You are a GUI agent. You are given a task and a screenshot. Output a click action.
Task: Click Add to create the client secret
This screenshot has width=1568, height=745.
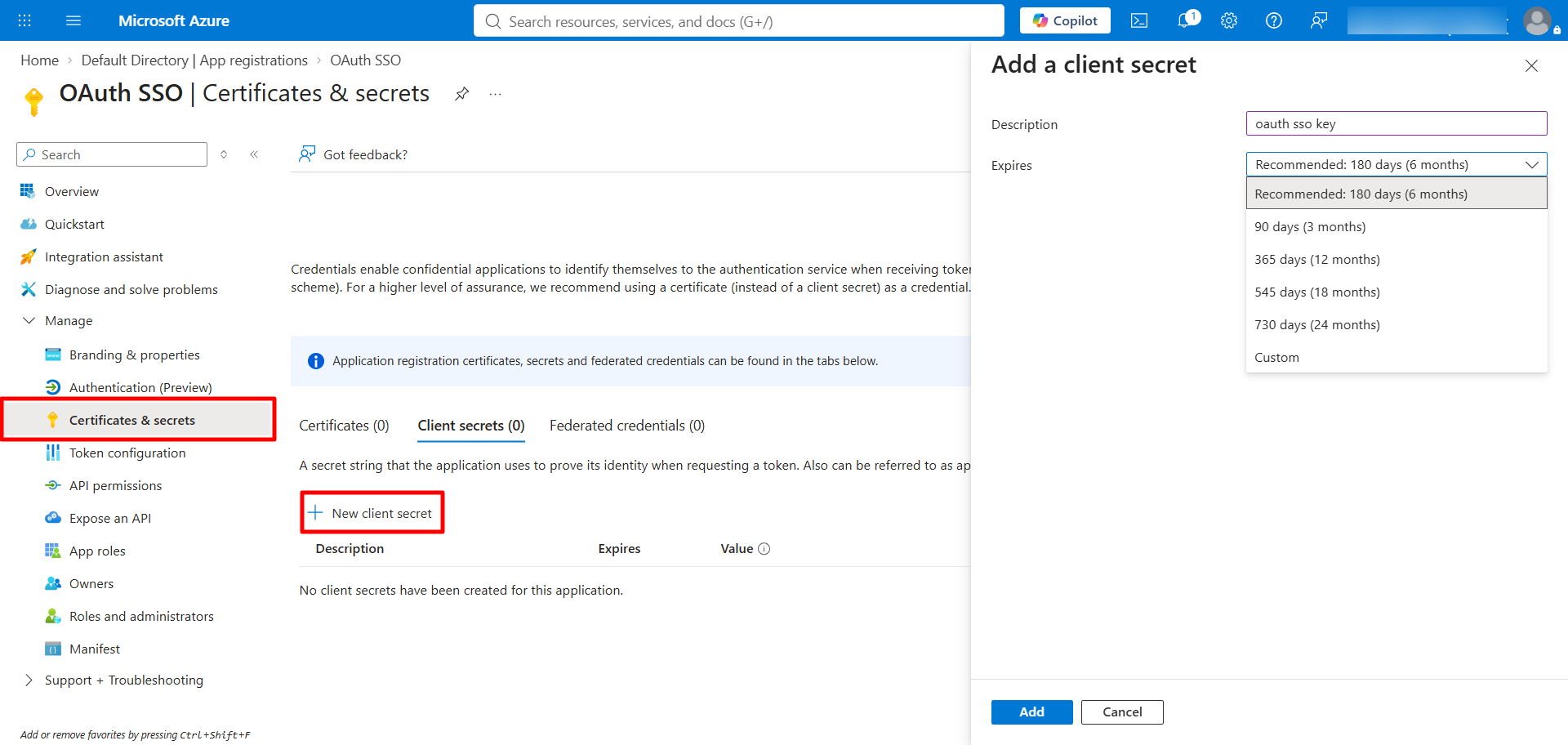(x=1031, y=712)
